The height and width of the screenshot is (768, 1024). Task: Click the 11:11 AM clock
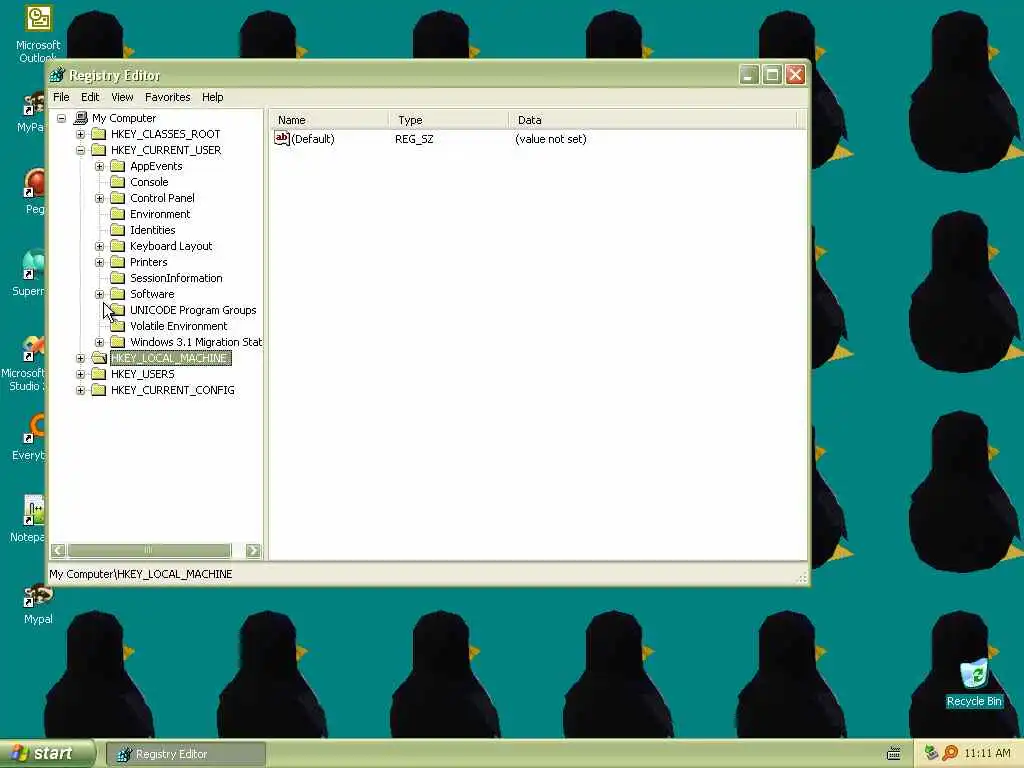(987, 753)
